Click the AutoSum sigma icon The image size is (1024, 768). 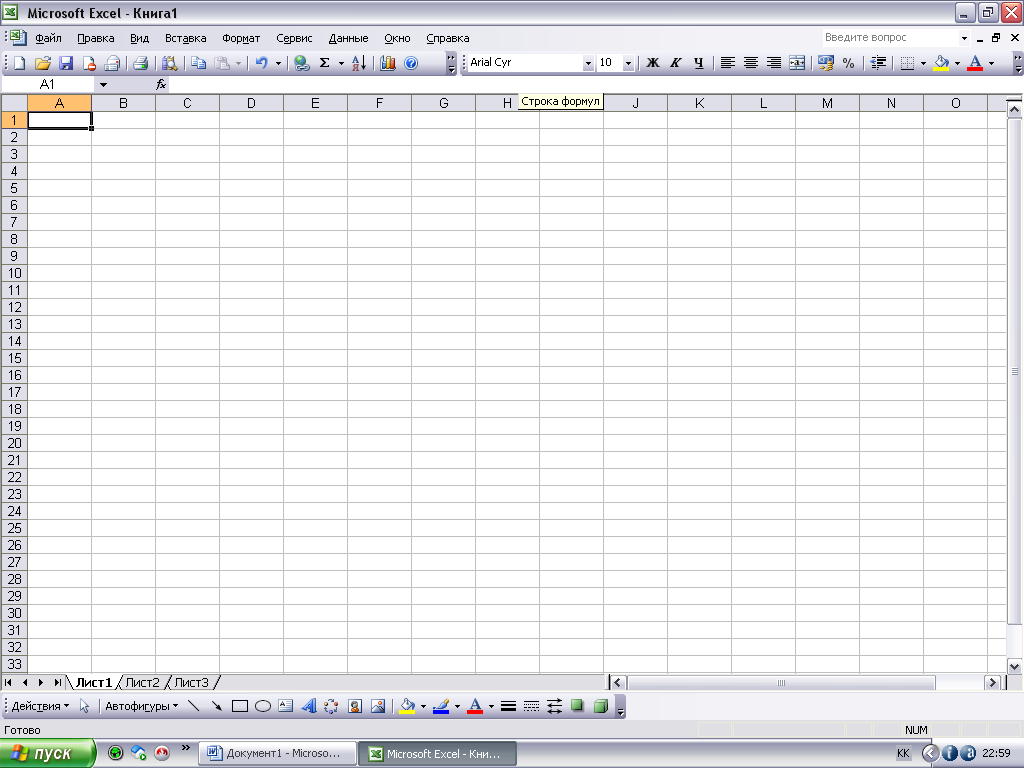point(324,63)
